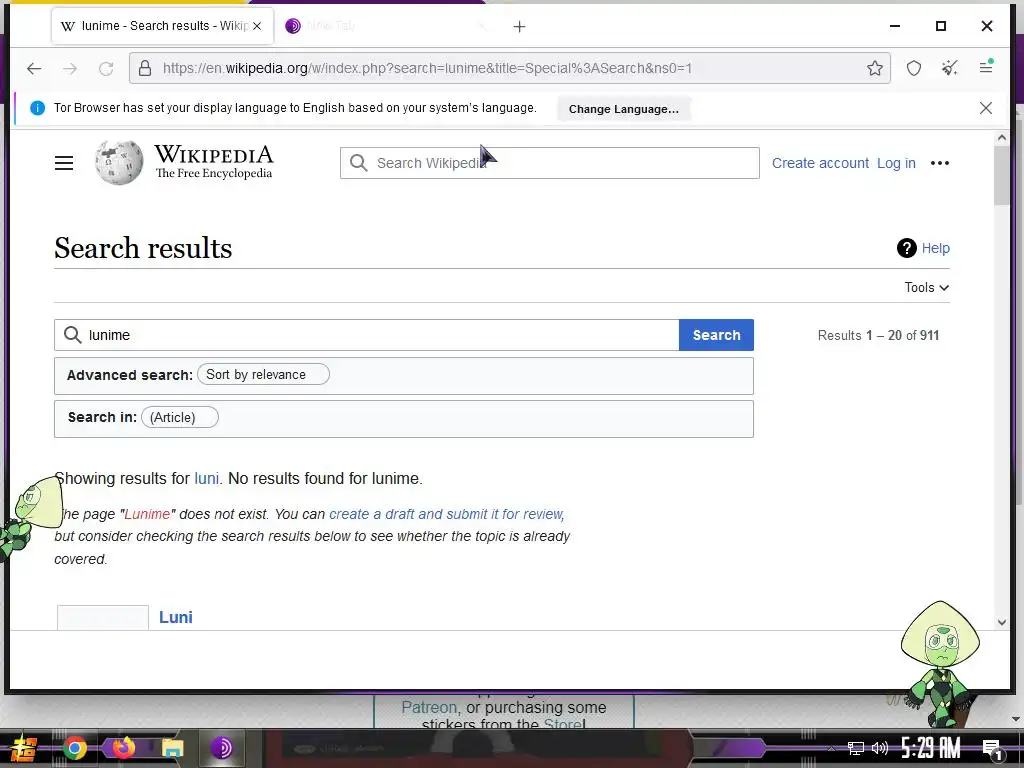Click the blue Search button
Viewport: 1024px width, 768px height.
(716, 335)
